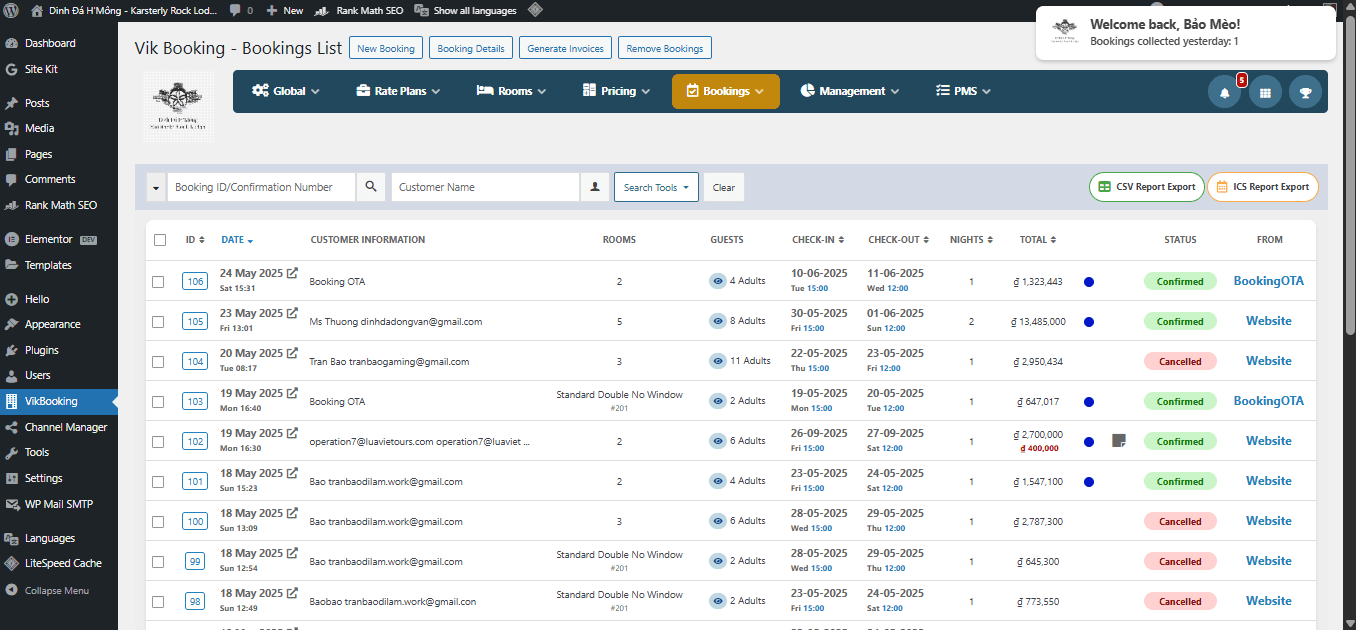This screenshot has width=1356, height=630.
Task: Click the Collapse Menu arrow in the sidebar
Action: tap(11, 591)
